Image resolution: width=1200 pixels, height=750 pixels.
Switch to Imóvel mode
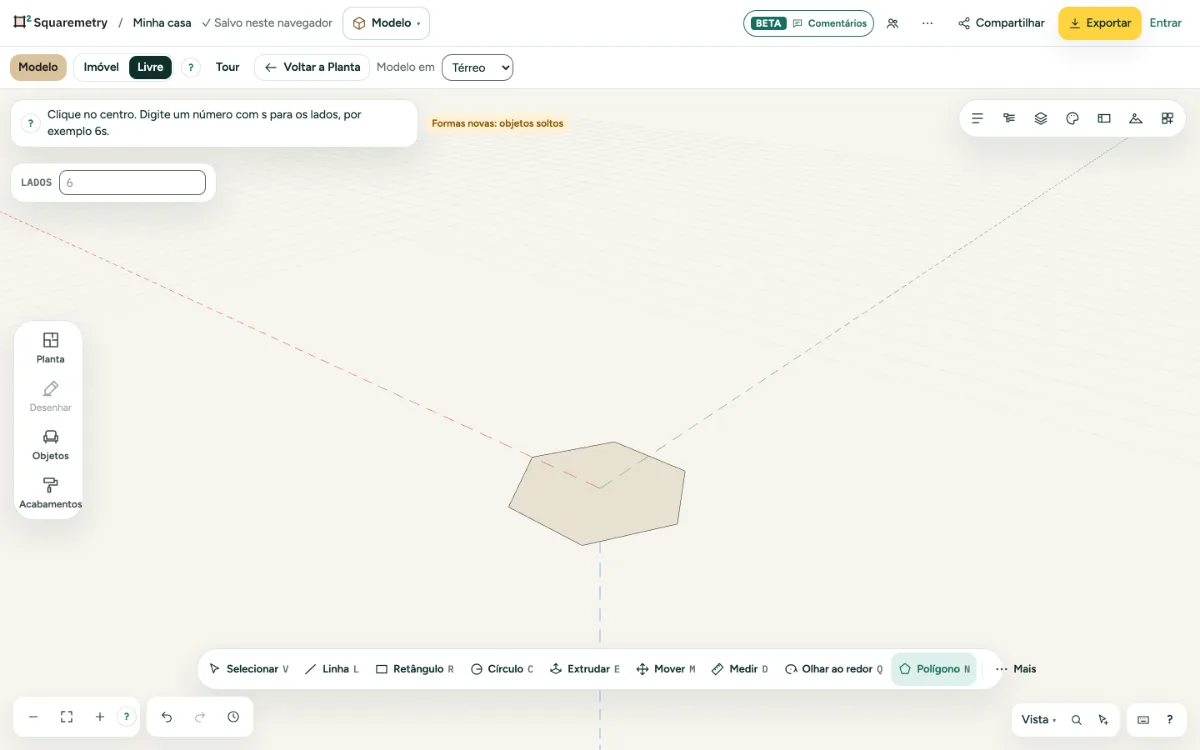click(101, 67)
